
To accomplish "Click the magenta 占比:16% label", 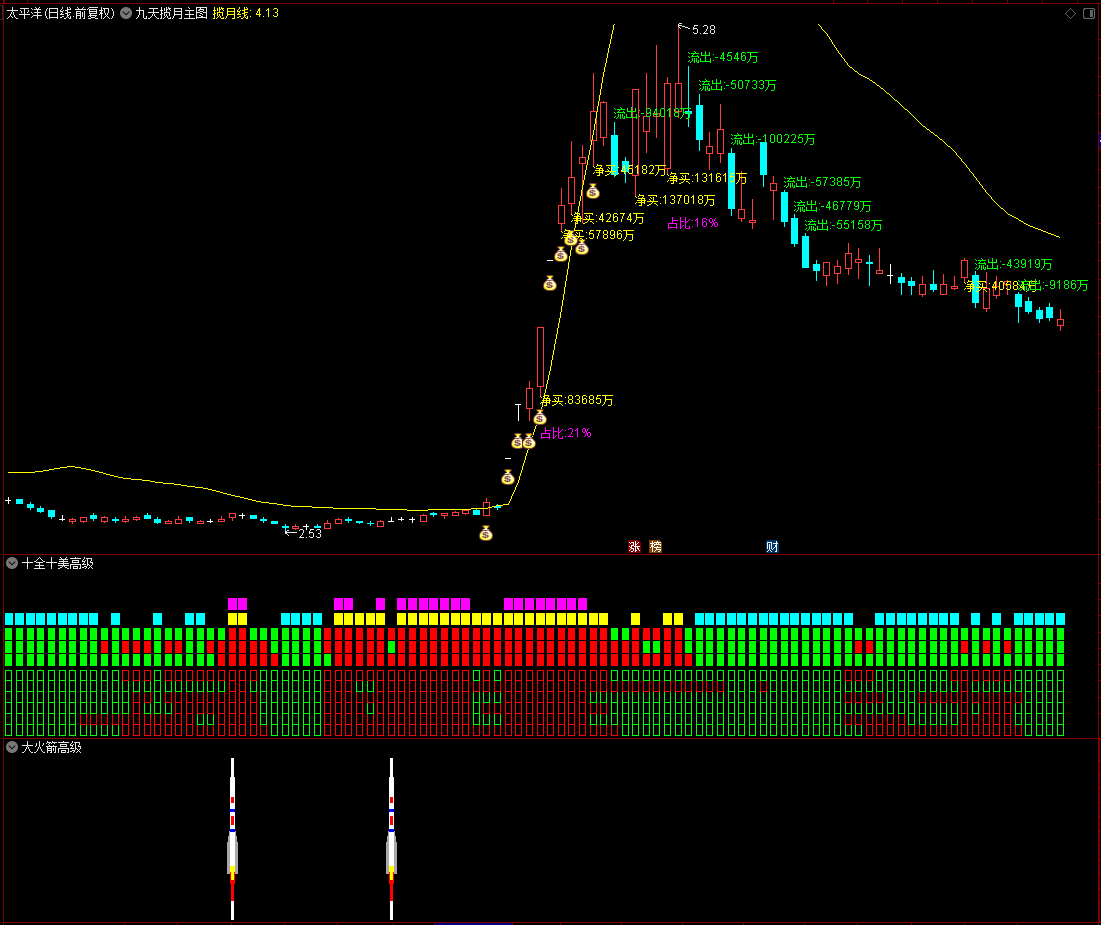I will point(692,223).
